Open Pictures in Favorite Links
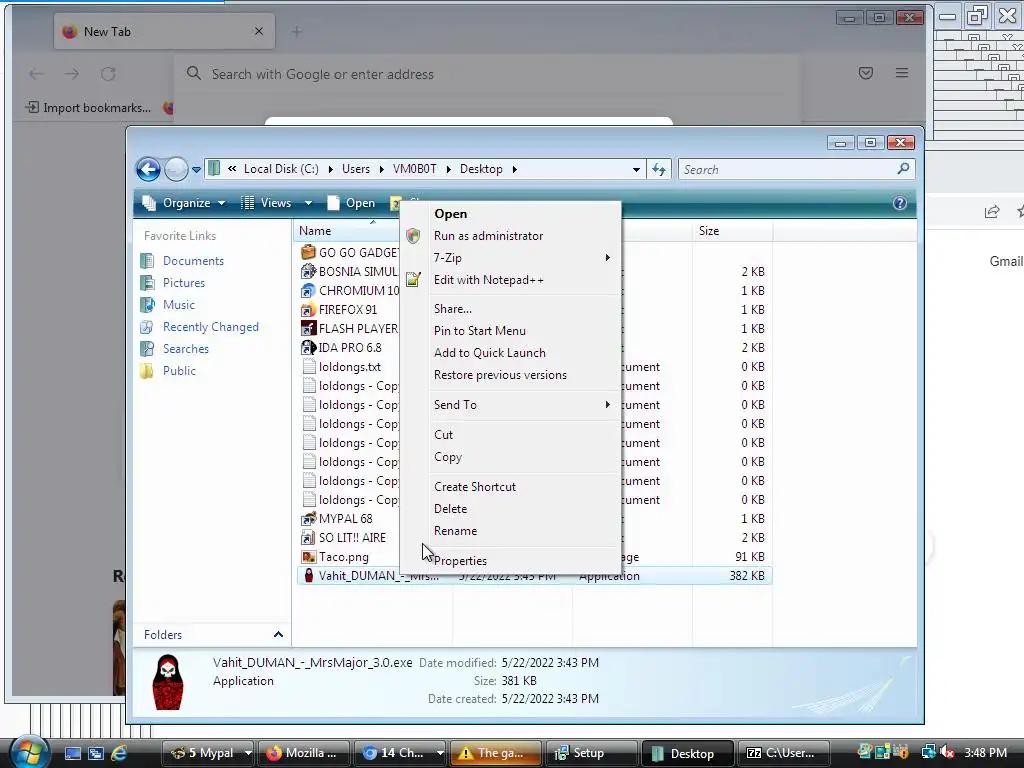The height and width of the screenshot is (768, 1024). click(x=184, y=283)
